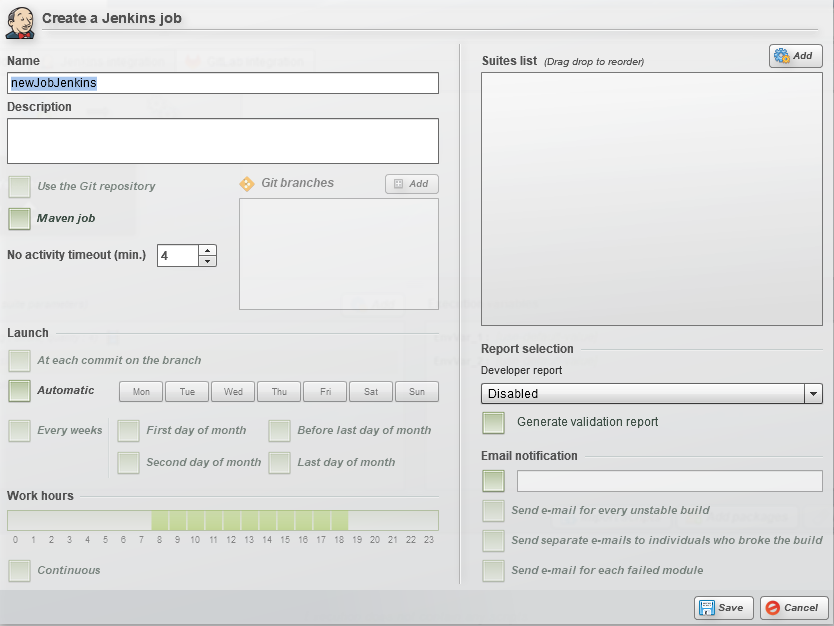Screen dimensions: 834x626
Task: Select the Fri day button
Action: (325, 391)
